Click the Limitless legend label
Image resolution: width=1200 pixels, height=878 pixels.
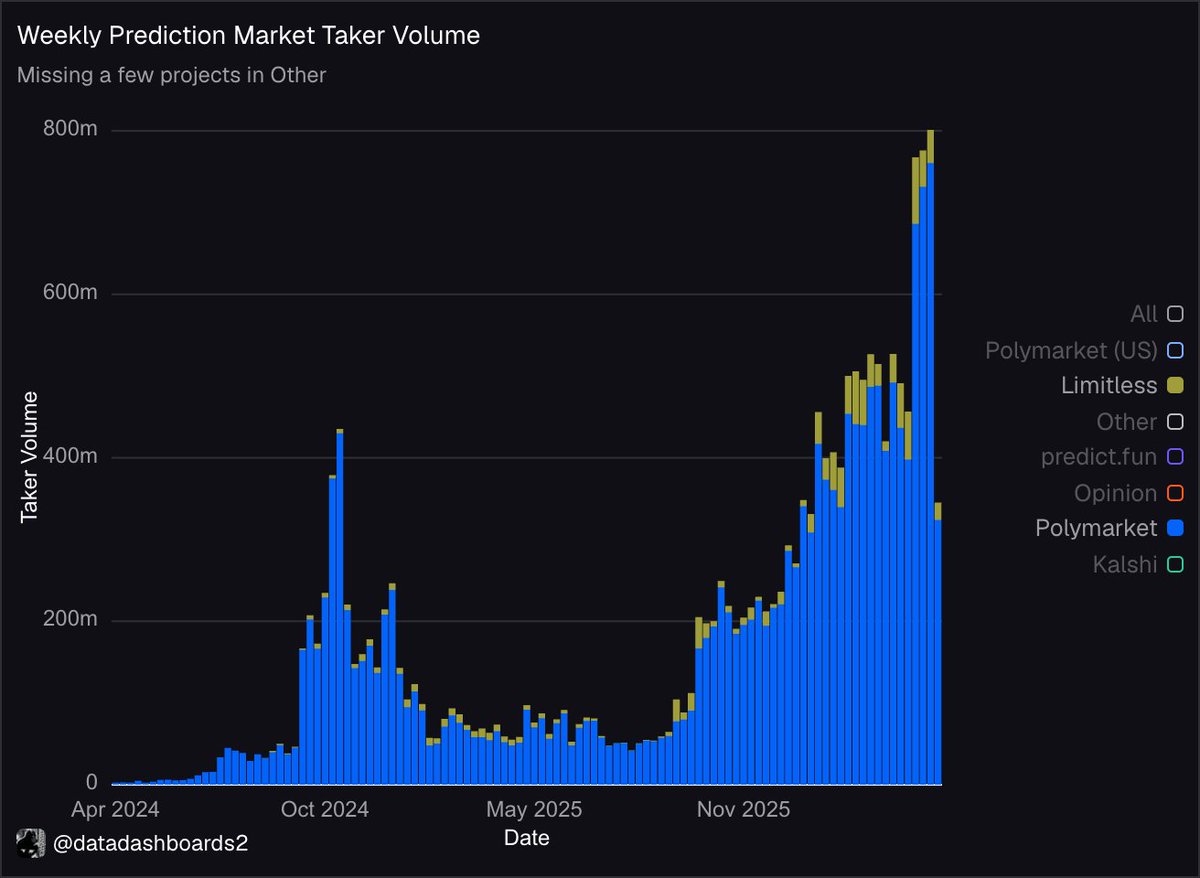(x=1109, y=385)
